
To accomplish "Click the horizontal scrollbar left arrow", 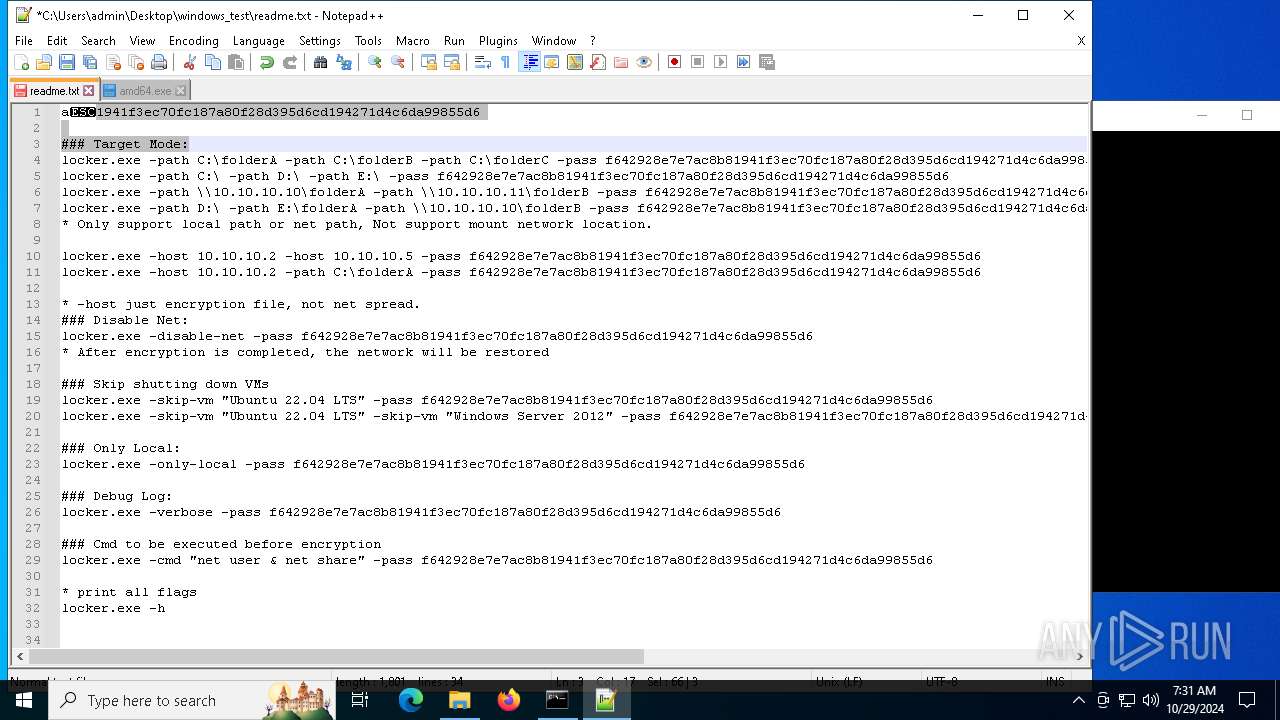I will click(20, 656).
